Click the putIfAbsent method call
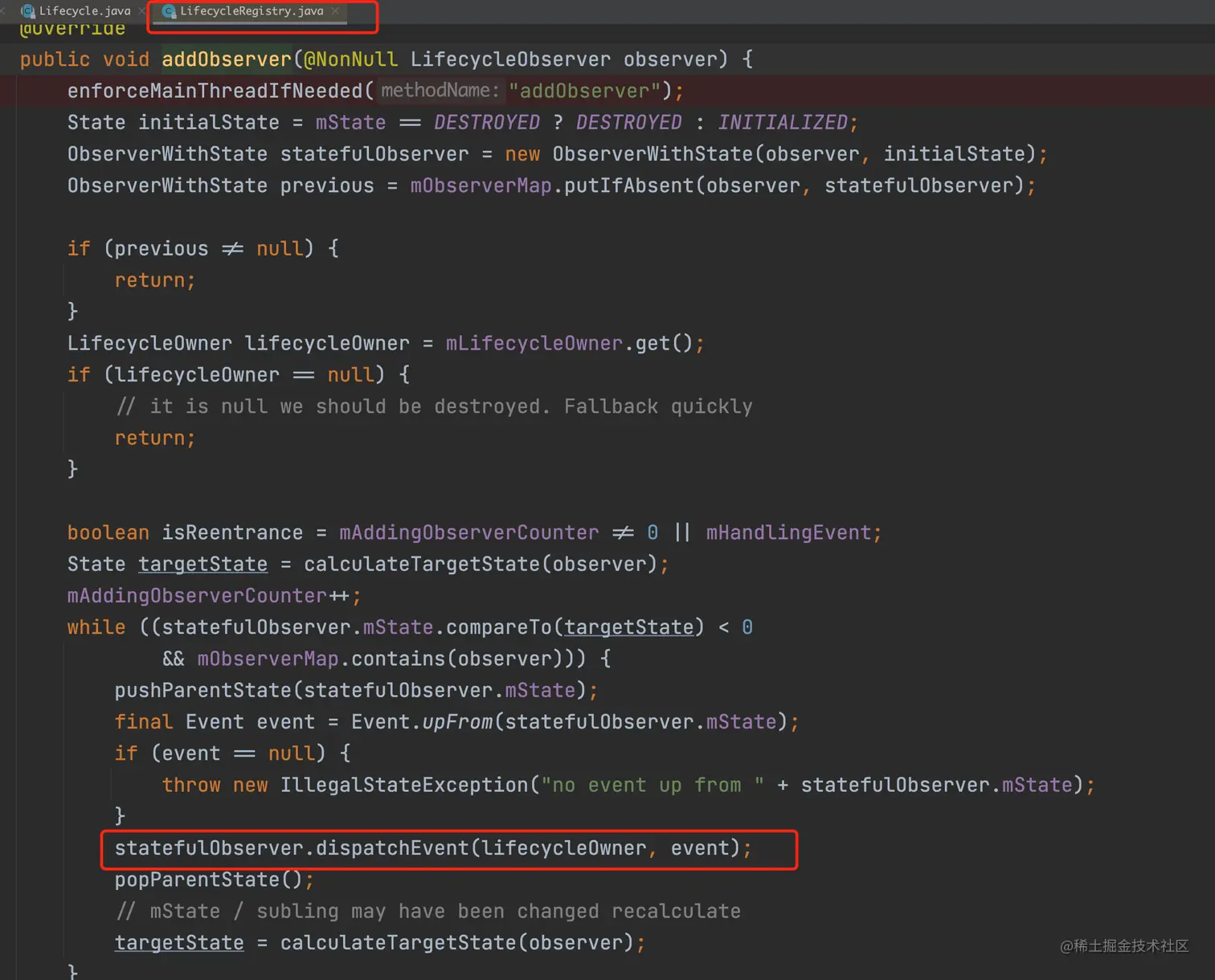The image size is (1215, 980). pos(628,186)
